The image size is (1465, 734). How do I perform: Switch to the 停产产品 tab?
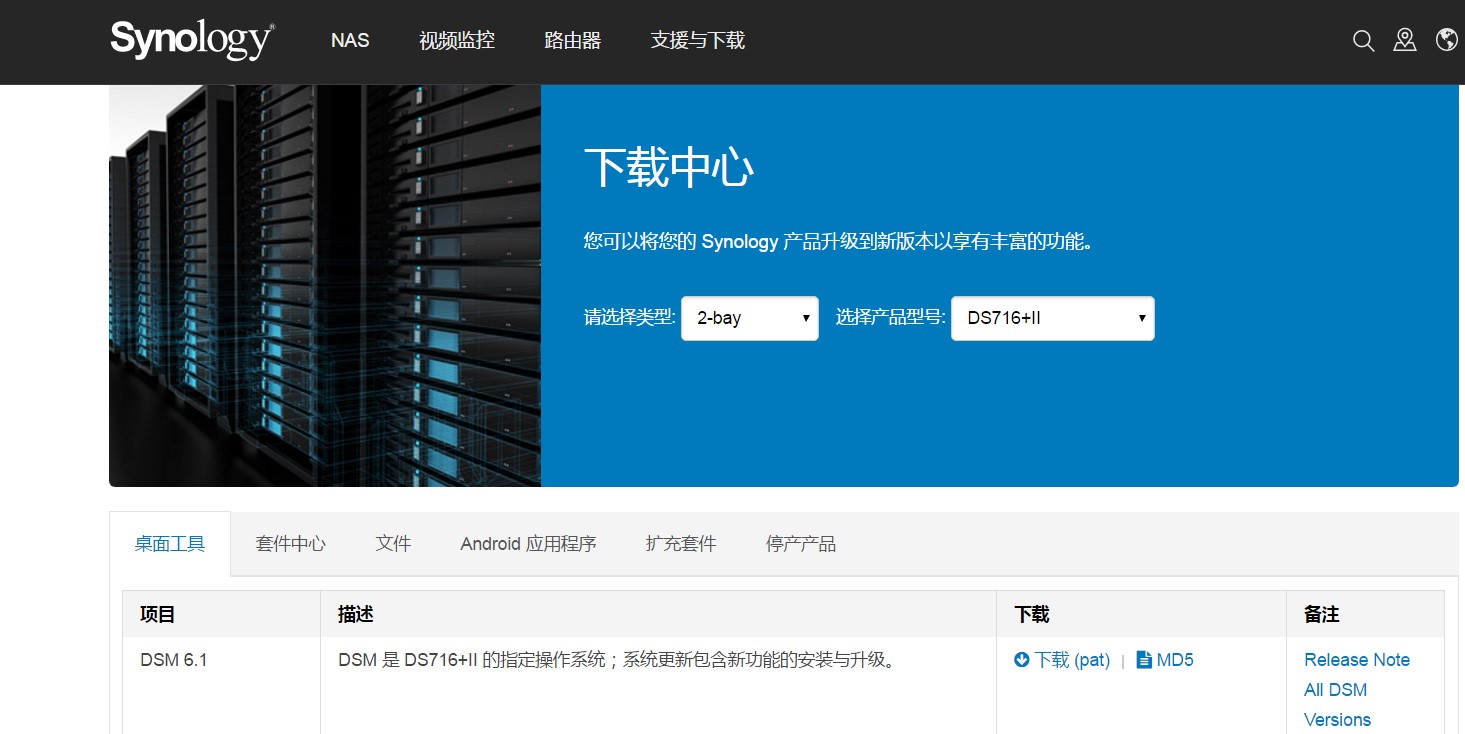[x=801, y=544]
